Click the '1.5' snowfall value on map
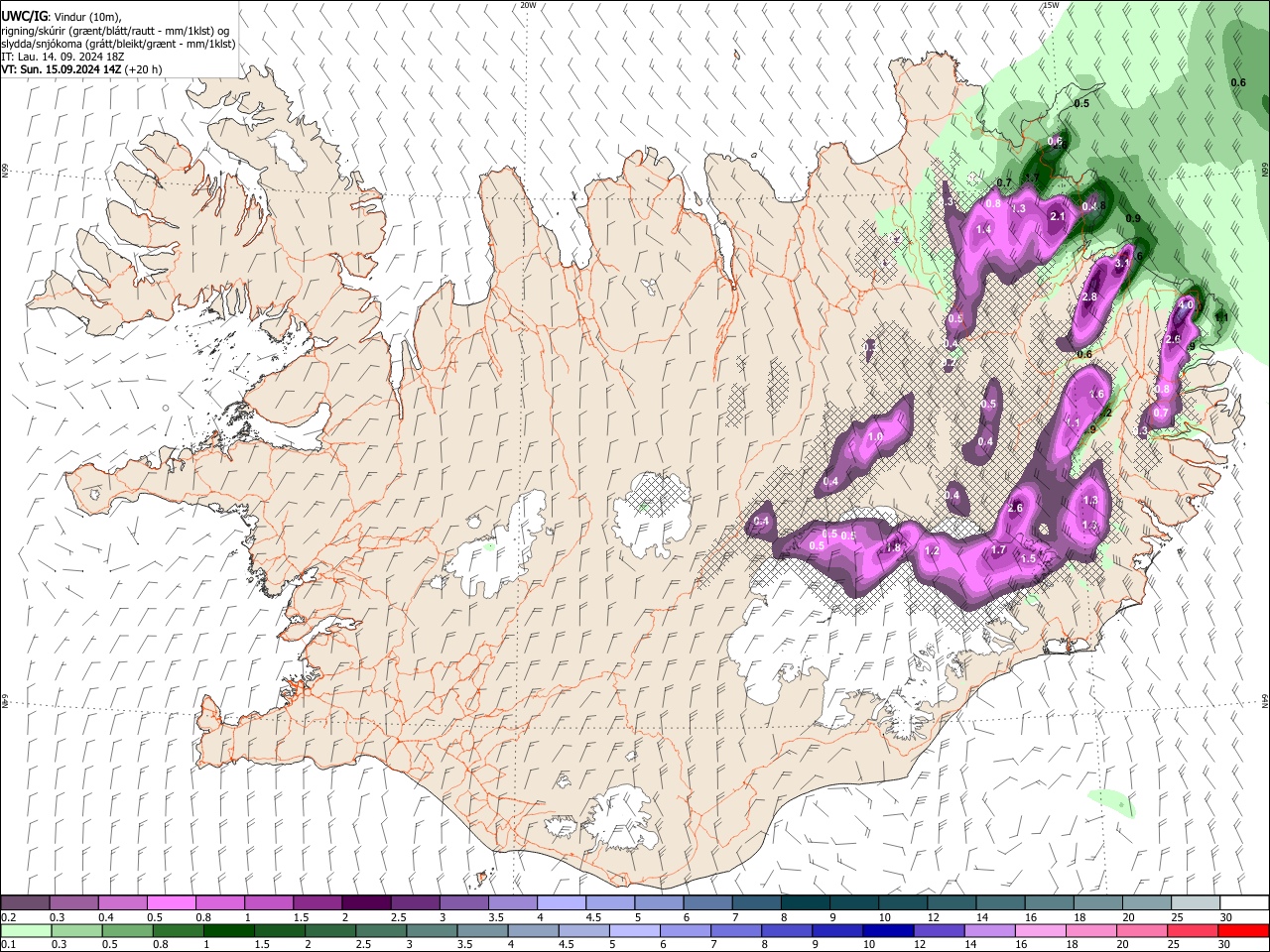Viewport: 1270px width, 952px height. pos(1028,558)
